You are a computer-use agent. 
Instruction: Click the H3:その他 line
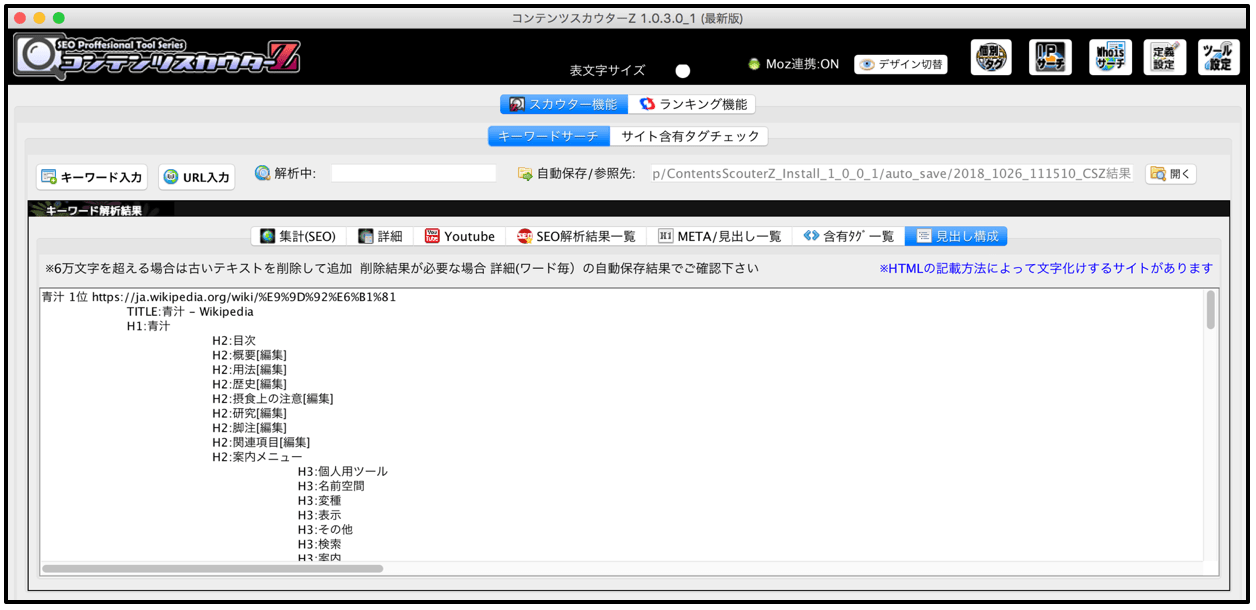(325, 530)
